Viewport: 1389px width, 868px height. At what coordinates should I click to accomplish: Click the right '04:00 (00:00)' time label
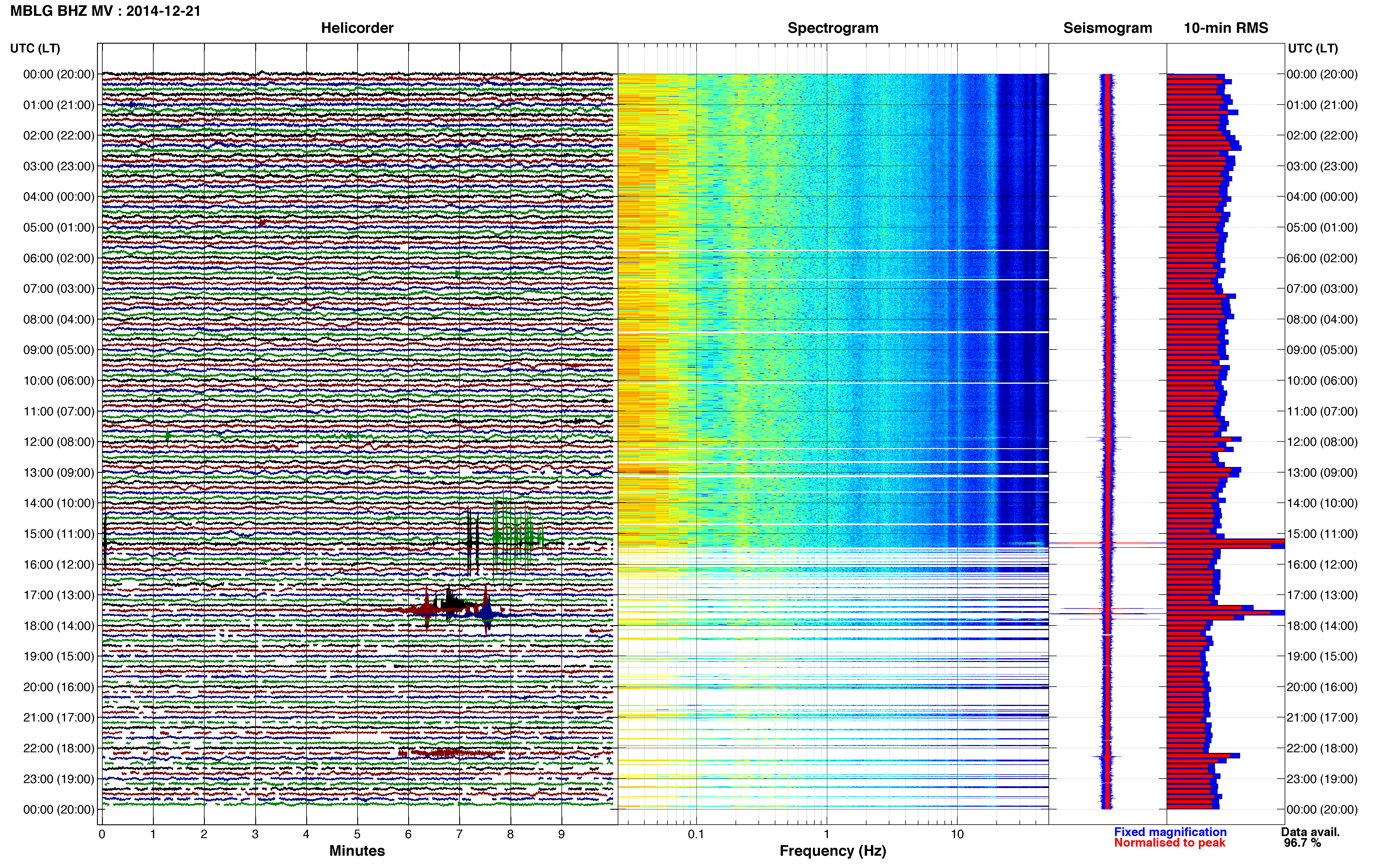tap(1322, 196)
